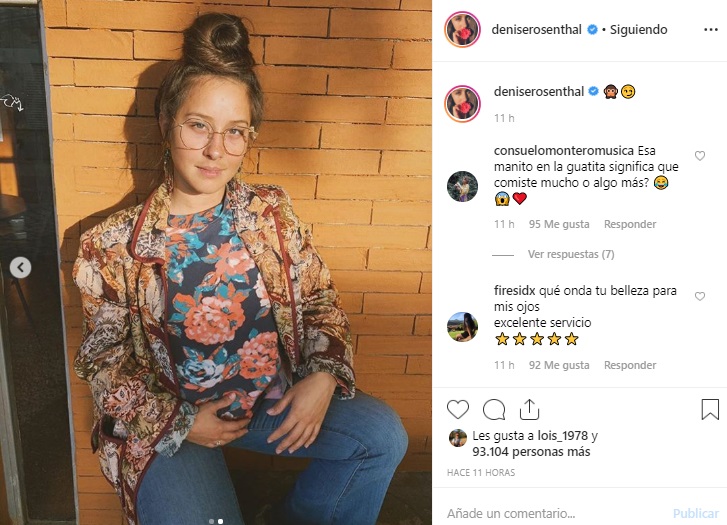727x525 pixels.
Task: Reply to firesidx's comment via Responder
Action: [x=630, y=365]
